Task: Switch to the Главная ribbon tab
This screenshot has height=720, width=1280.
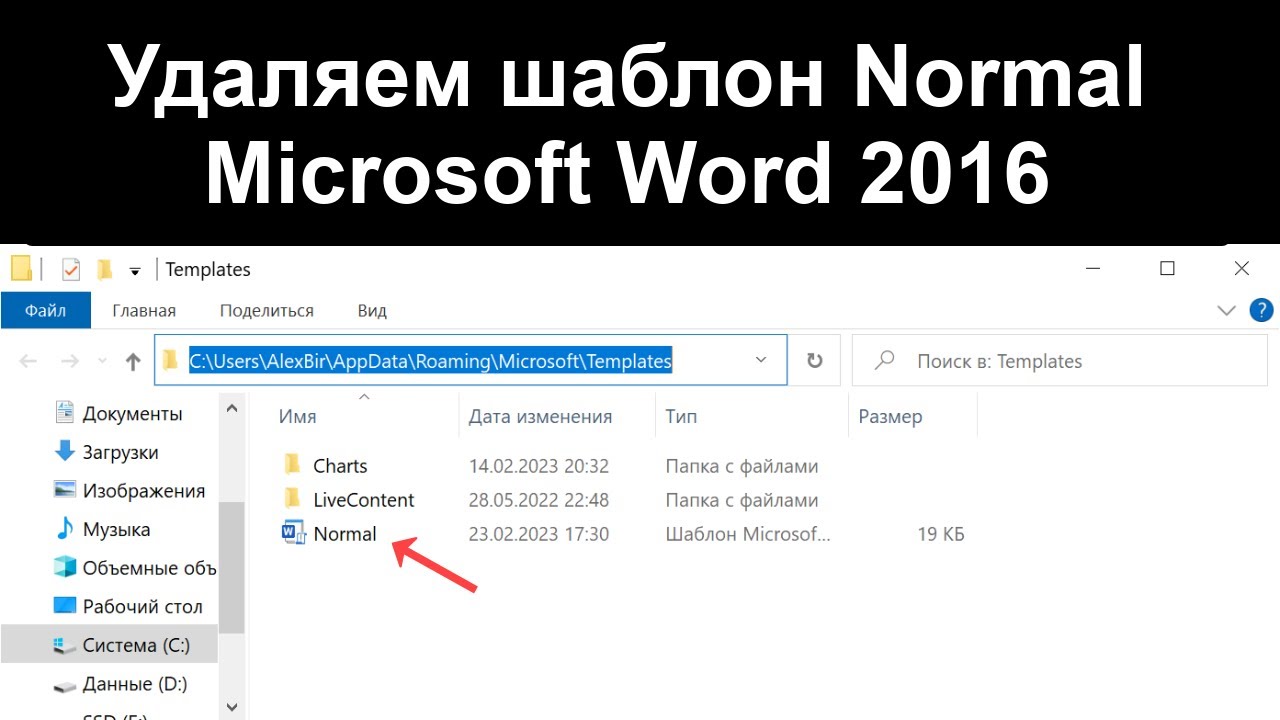Action: (x=144, y=310)
